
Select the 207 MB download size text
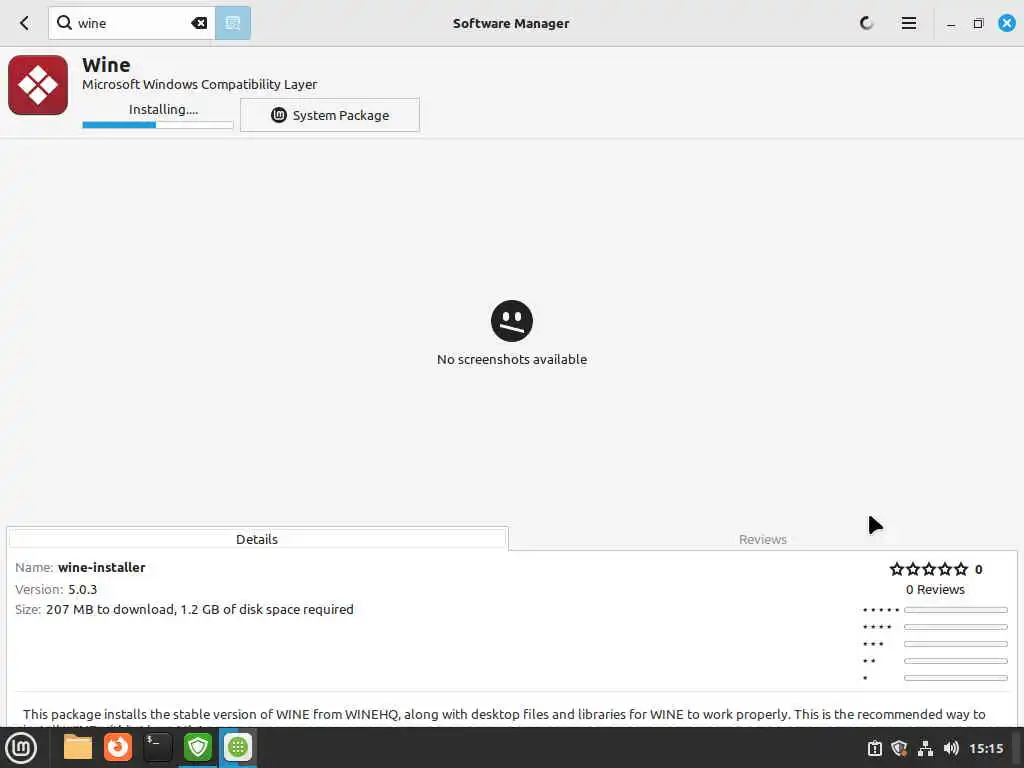click(200, 610)
